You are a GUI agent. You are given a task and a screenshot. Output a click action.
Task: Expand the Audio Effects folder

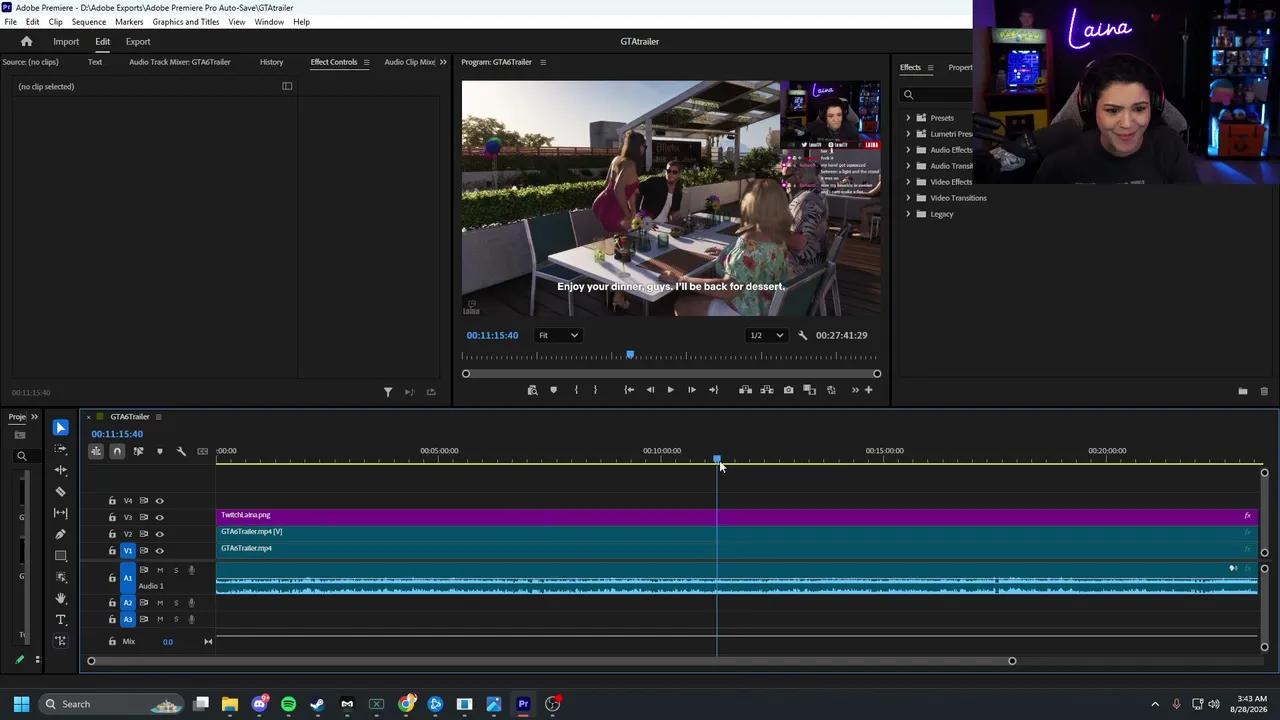pyautogui.click(x=908, y=150)
